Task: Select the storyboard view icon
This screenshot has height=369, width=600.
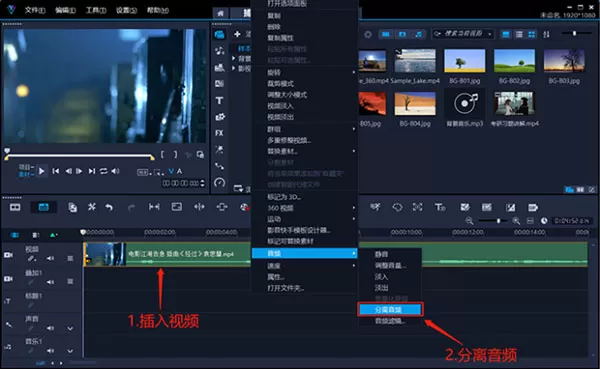Action: coord(15,207)
